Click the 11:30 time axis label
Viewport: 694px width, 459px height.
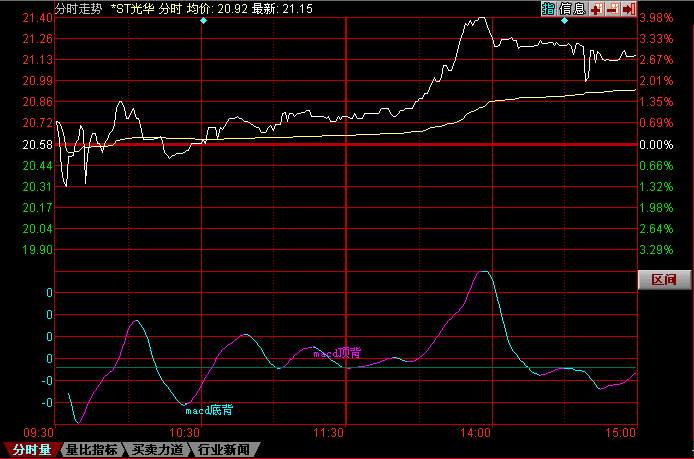point(329,432)
